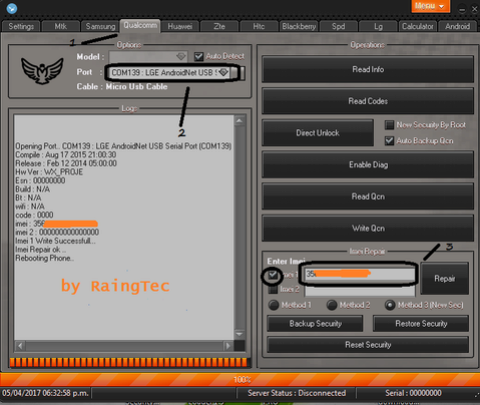The image size is (480, 405).
Task: Click the Restore Security button
Action: 421,323
